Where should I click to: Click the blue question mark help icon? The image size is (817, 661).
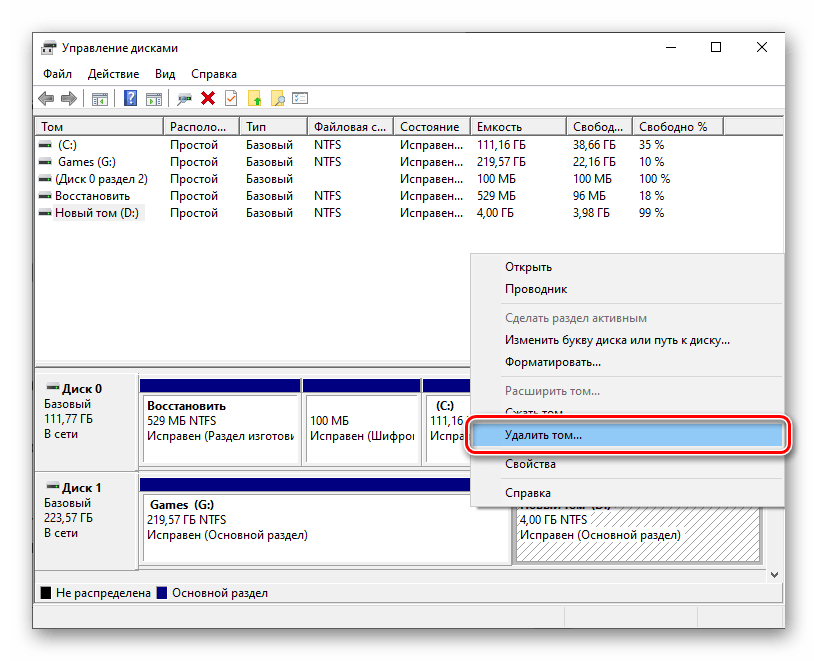131,98
